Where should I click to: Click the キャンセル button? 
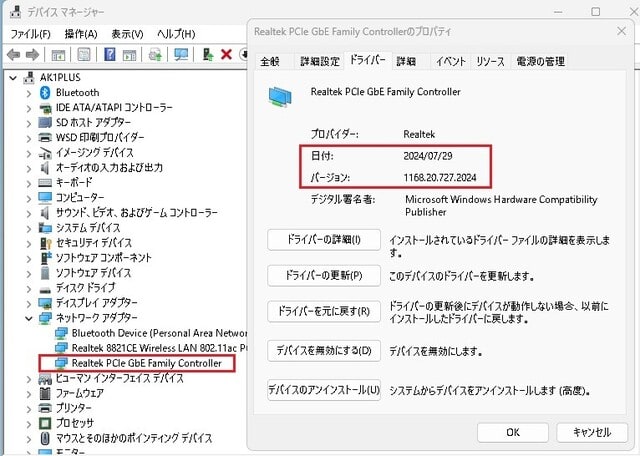click(x=592, y=432)
